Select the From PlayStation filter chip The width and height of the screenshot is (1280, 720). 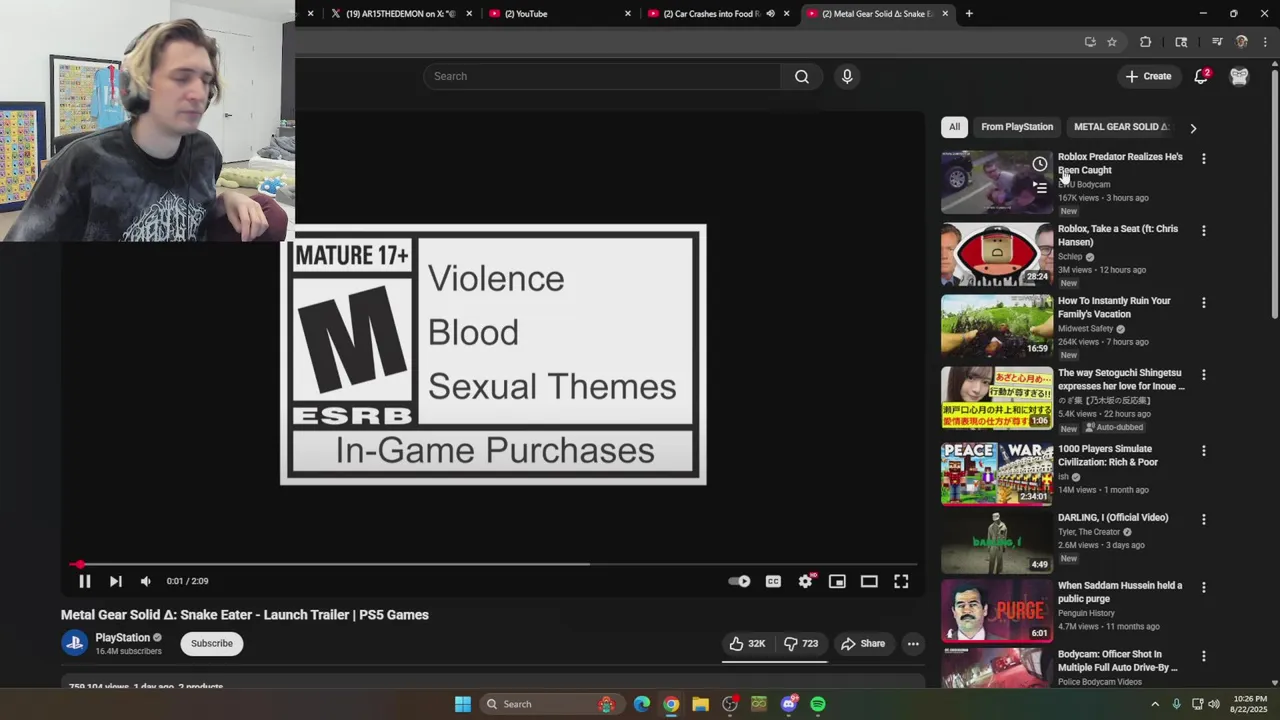[1017, 127]
